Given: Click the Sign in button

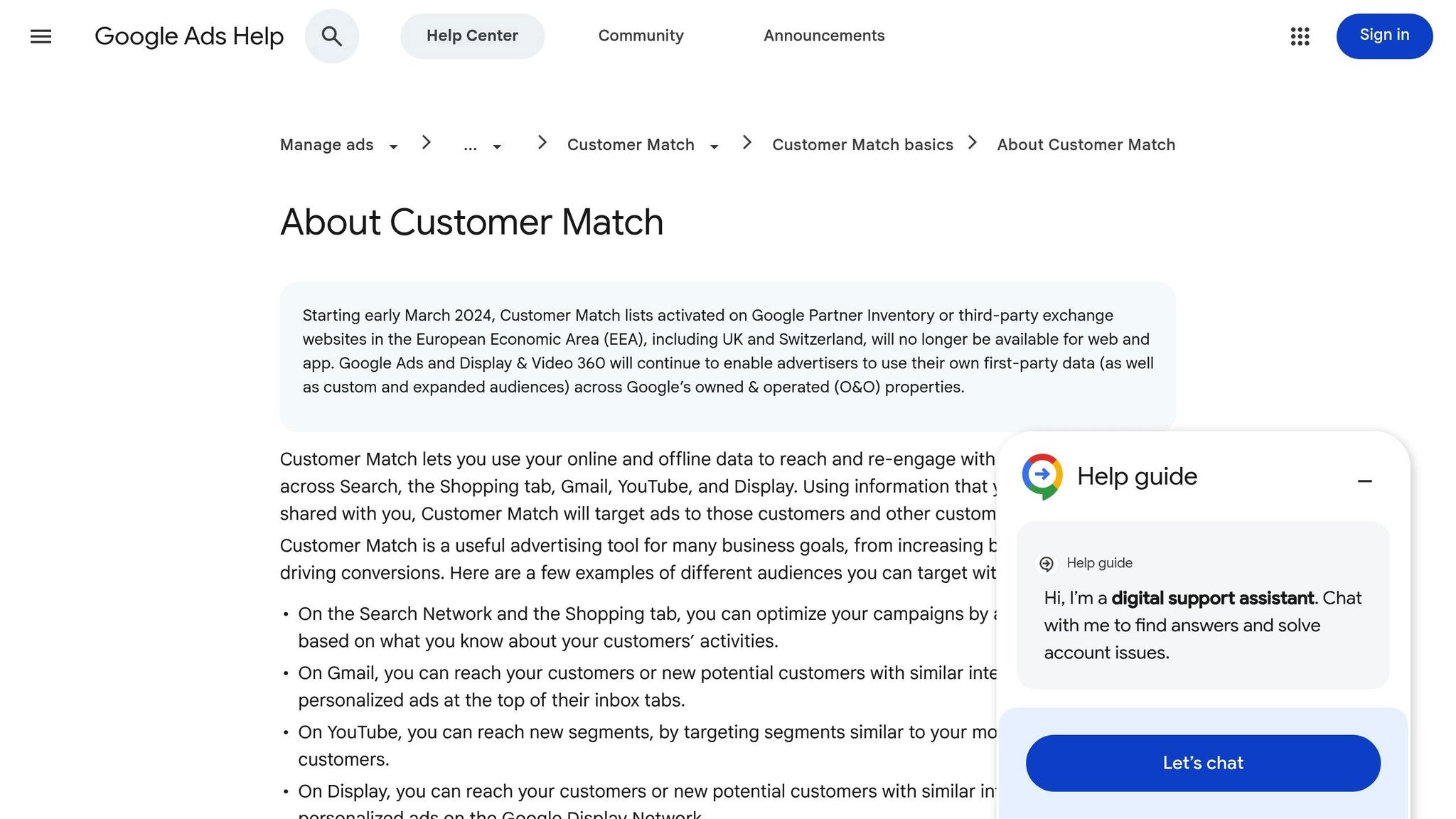Looking at the screenshot, I should pos(1383,36).
